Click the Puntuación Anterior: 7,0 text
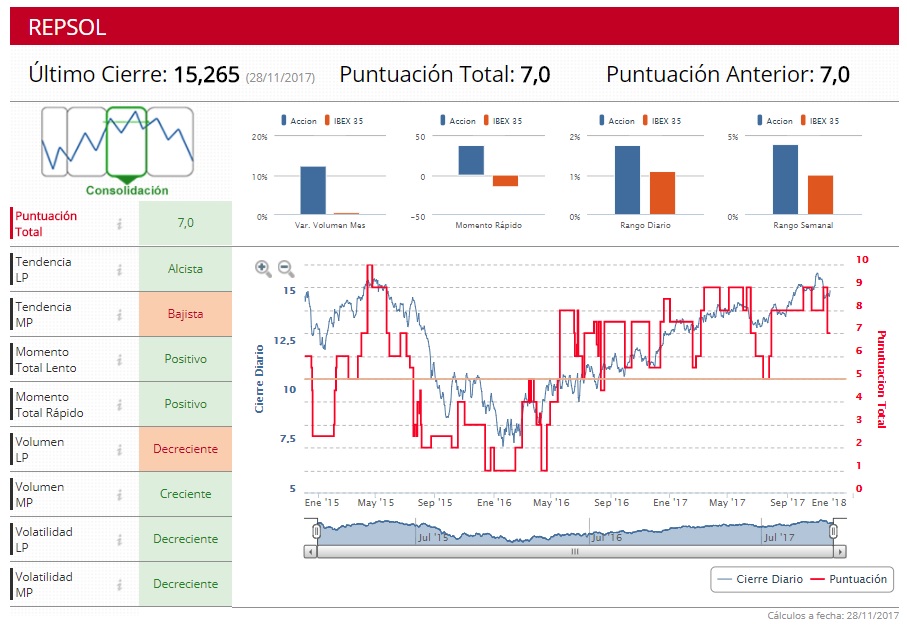The width and height of the screenshot is (907, 627). tap(728, 75)
